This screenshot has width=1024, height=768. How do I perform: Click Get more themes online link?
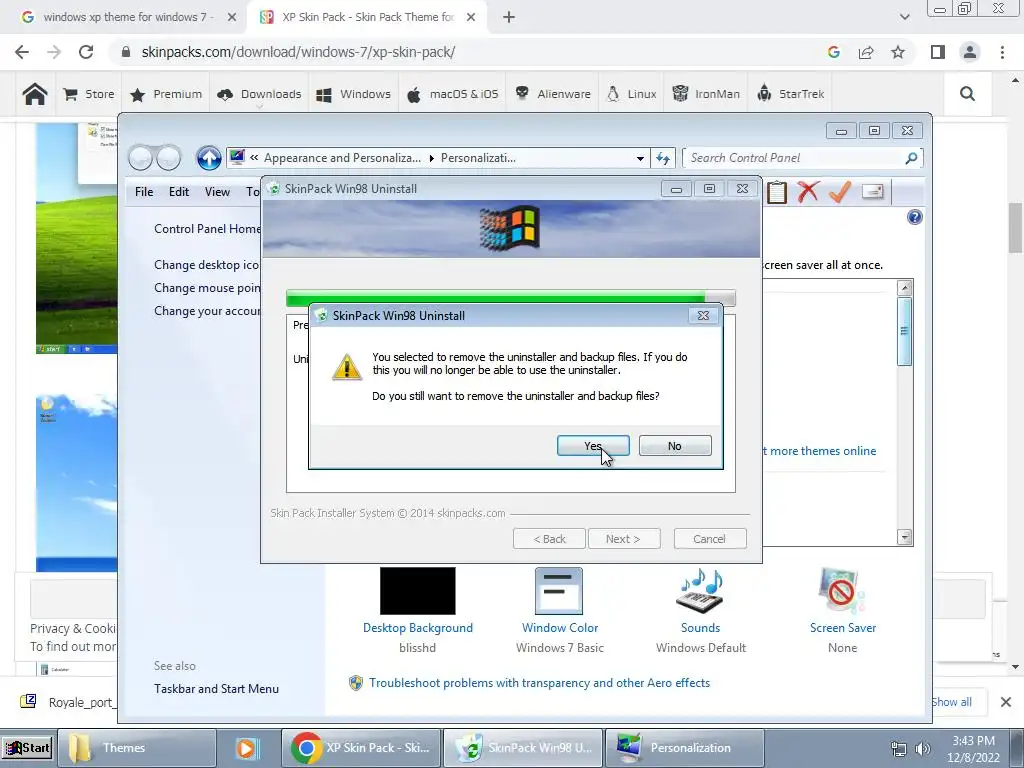click(x=820, y=451)
